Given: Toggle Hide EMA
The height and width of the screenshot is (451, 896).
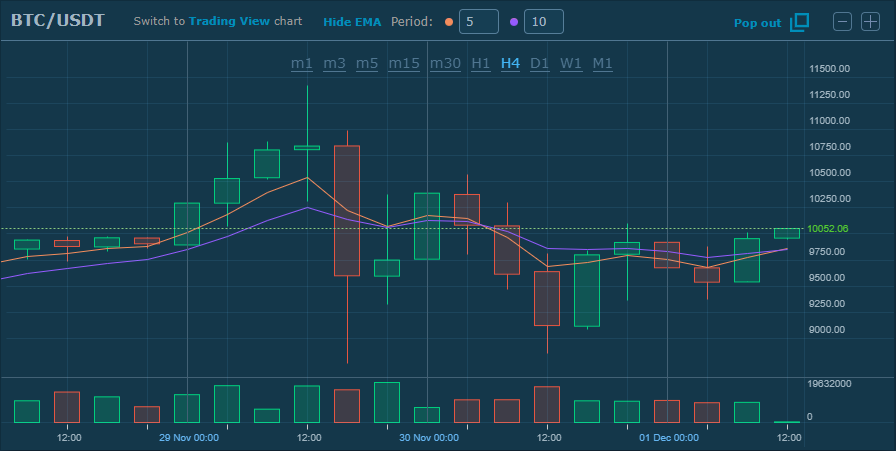Looking at the screenshot, I should (352, 22).
